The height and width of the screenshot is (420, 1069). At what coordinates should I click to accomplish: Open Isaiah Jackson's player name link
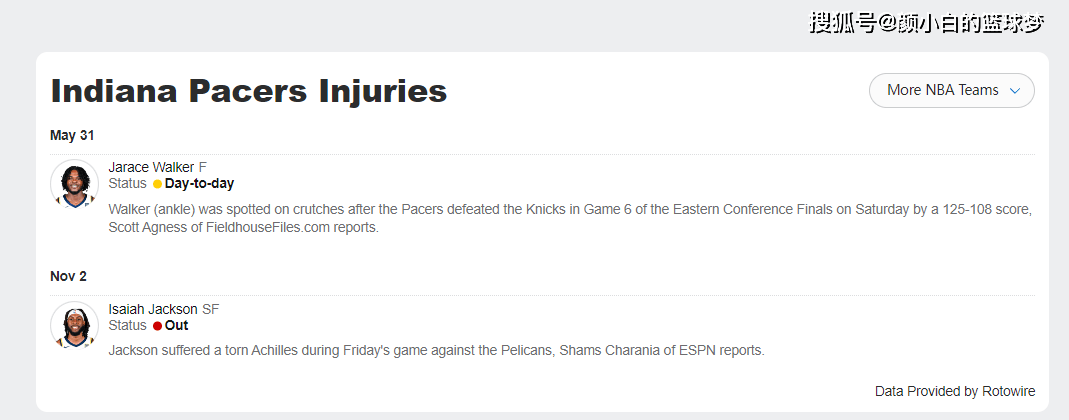pyautogui.click(x=152, y=309)
